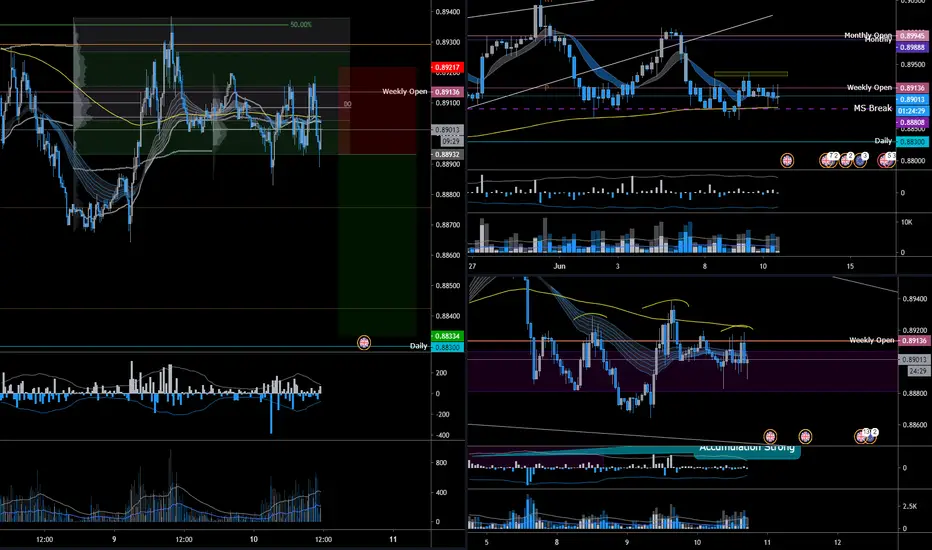Viewport: 932px width, 550px height.
Task: Select the 9 date on the left chart time axis
Action: pos(114,539)
